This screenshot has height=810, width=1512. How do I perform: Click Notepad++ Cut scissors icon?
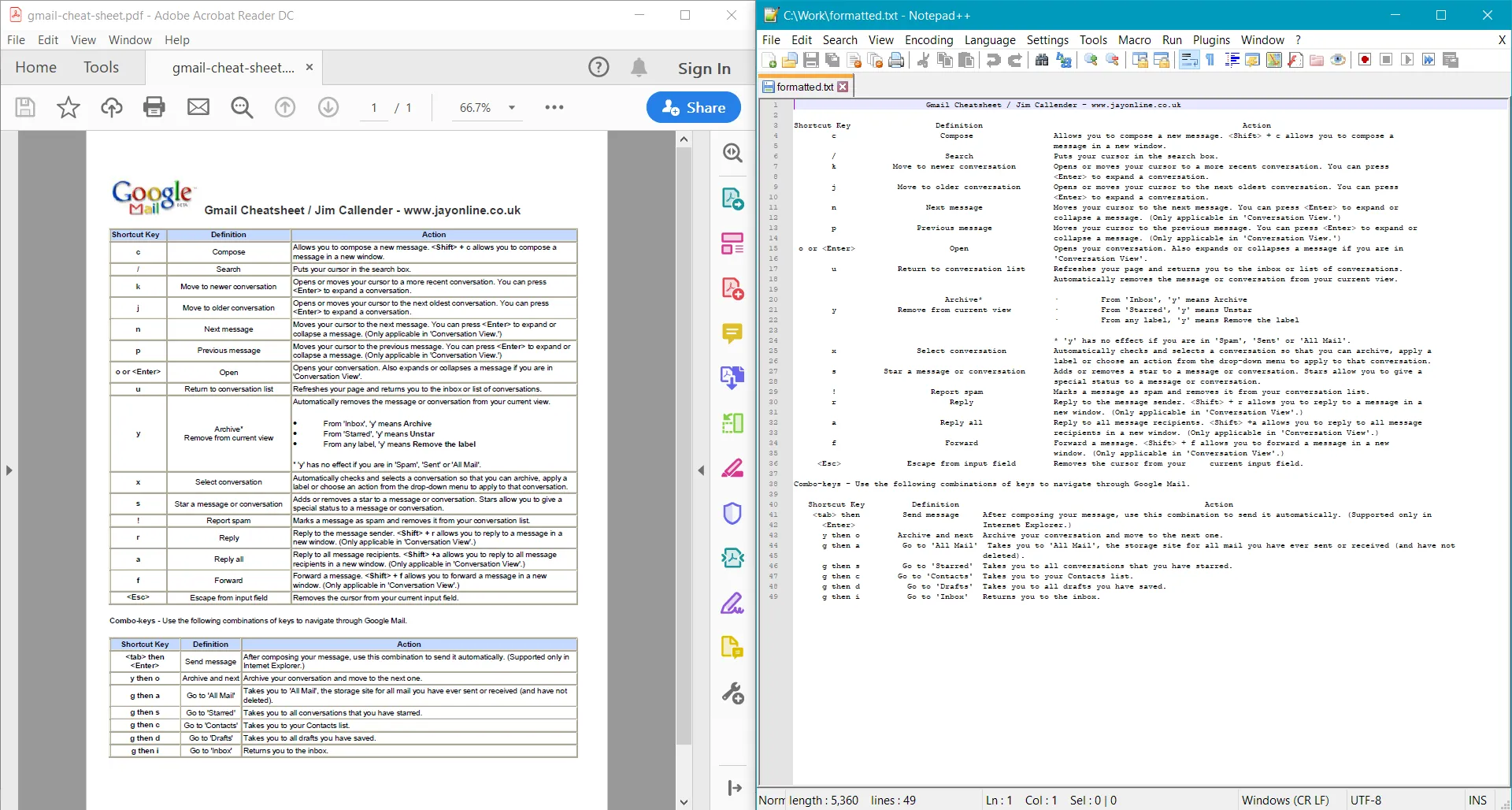[x=924, y=61]
